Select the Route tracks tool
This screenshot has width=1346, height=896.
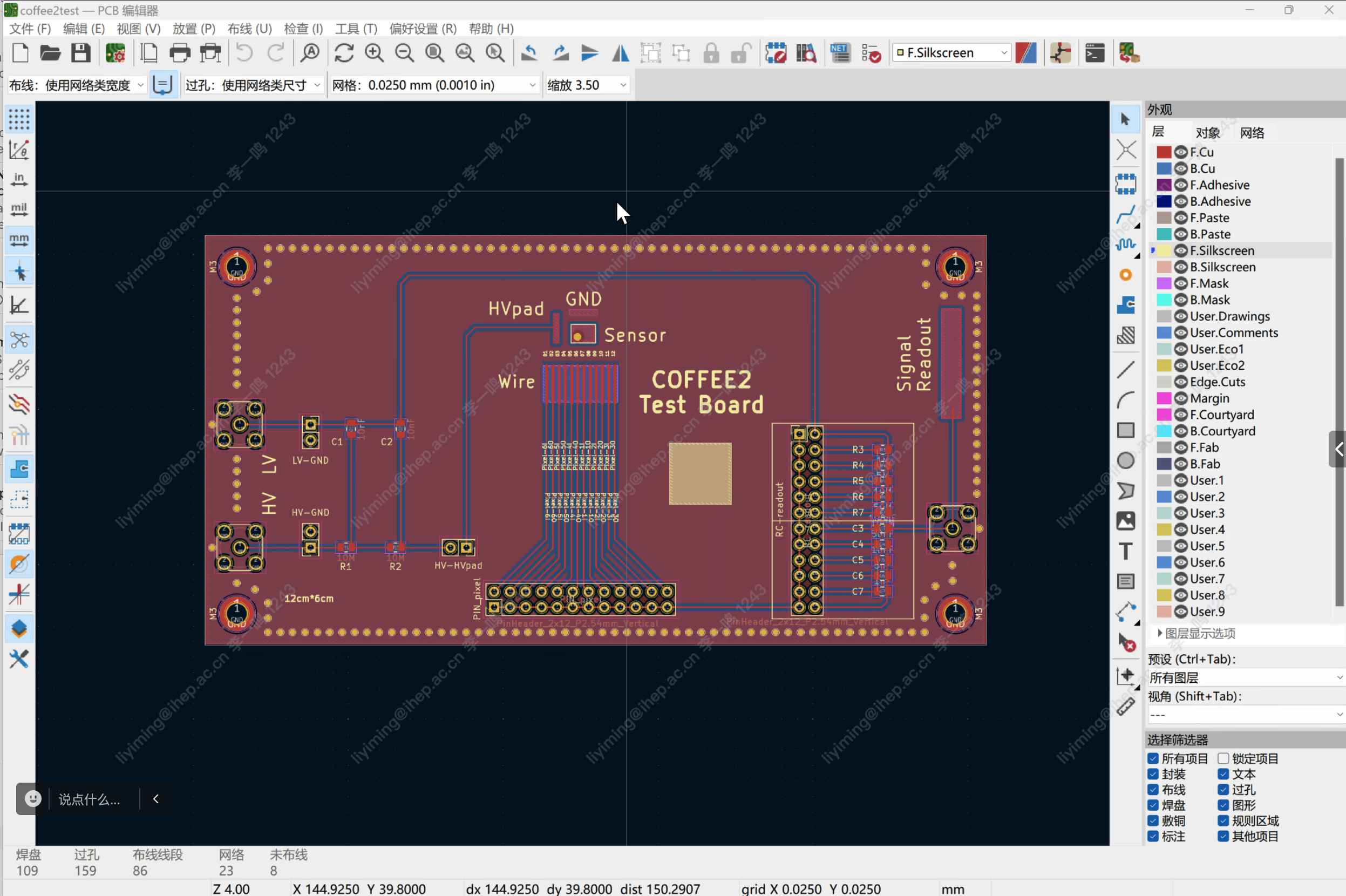[1125, 215]
